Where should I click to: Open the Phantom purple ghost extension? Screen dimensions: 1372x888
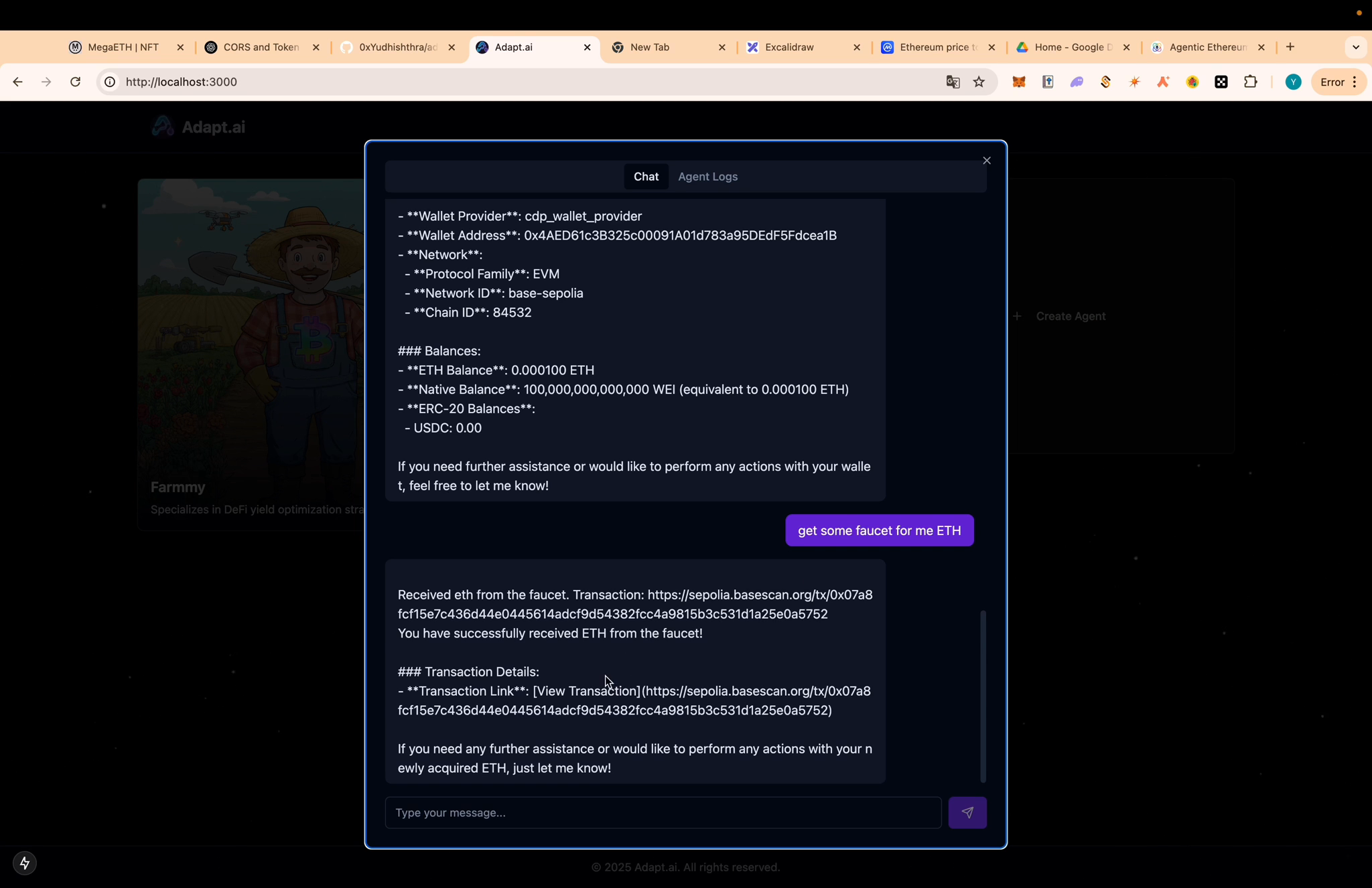point(1077,82)
